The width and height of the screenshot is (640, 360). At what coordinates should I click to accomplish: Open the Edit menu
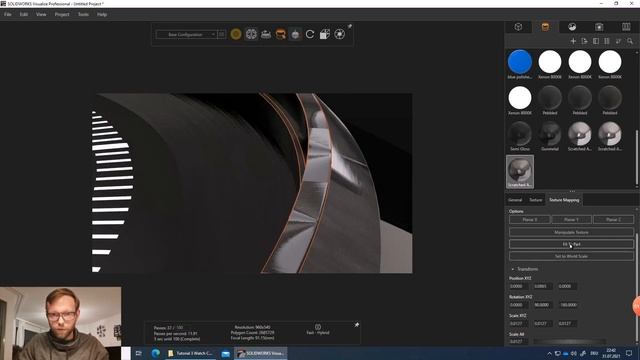pos(24,14)
